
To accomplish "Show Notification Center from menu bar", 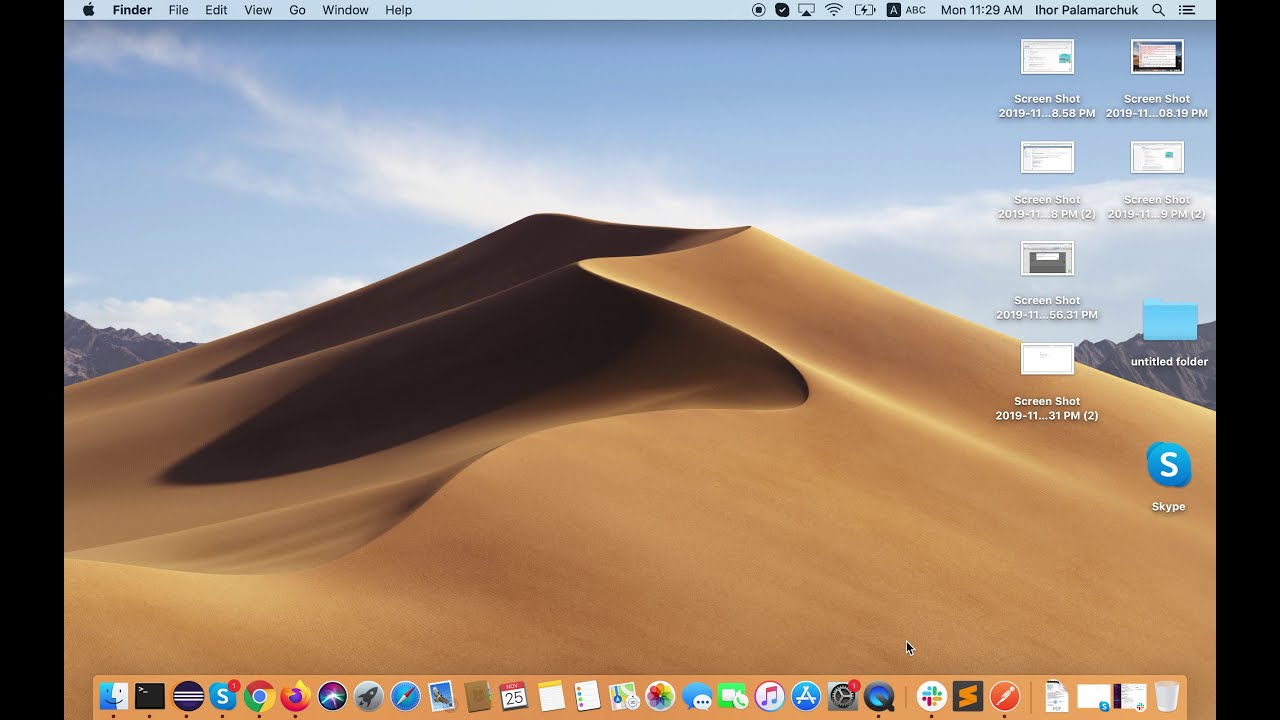I will pos(1187,10).
